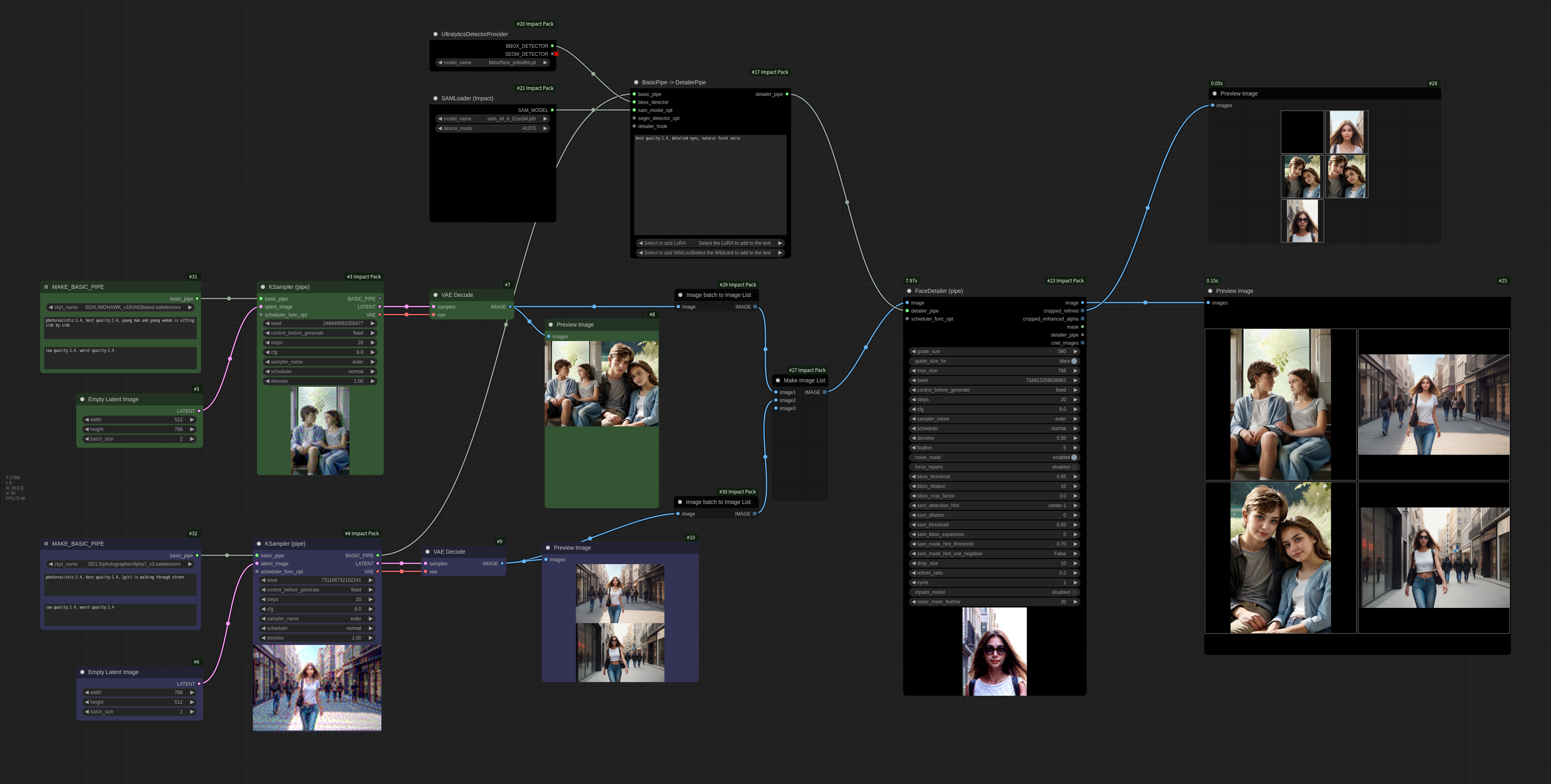Click BBOX_DETECTOR output slot on UltralyticsDetectorProvider
Viewport: 1551px width, 784px height.
coord(552,46)
